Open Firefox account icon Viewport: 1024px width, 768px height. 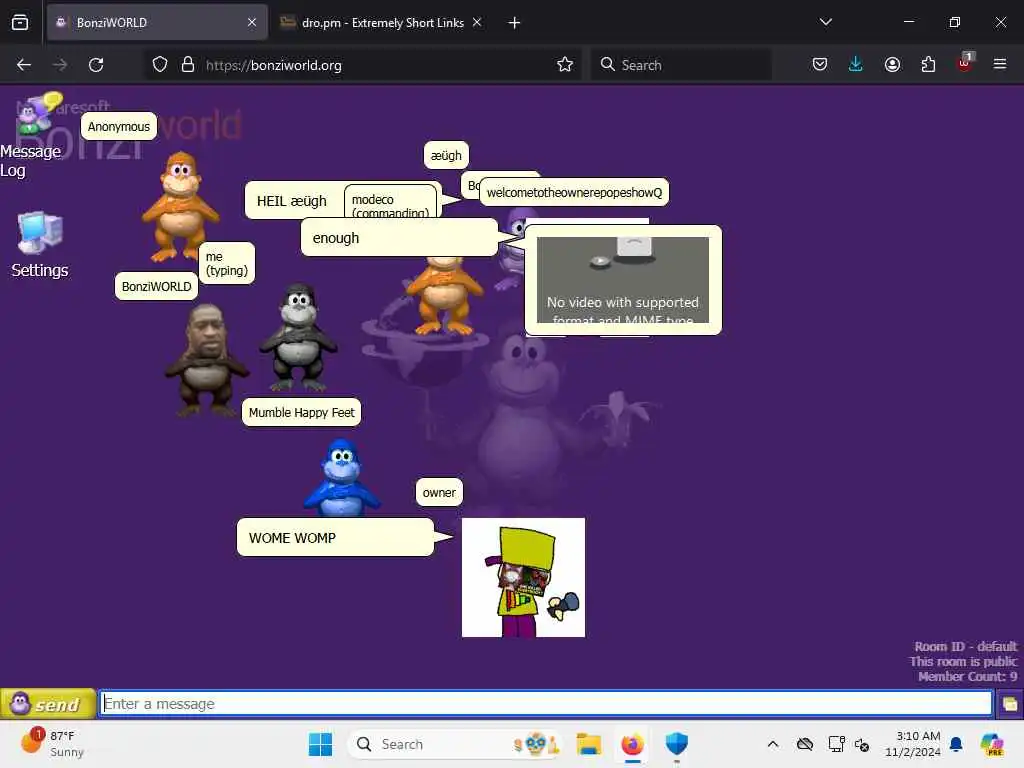pos(892,65)
